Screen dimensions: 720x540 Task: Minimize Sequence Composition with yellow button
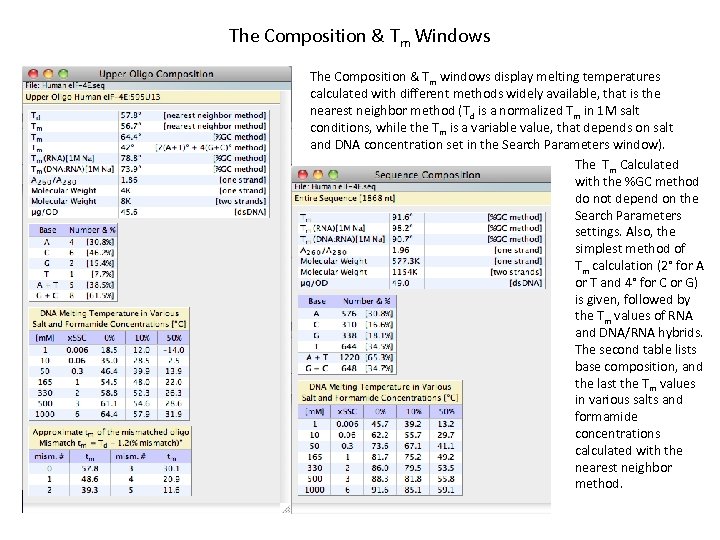tap(318, 174)
